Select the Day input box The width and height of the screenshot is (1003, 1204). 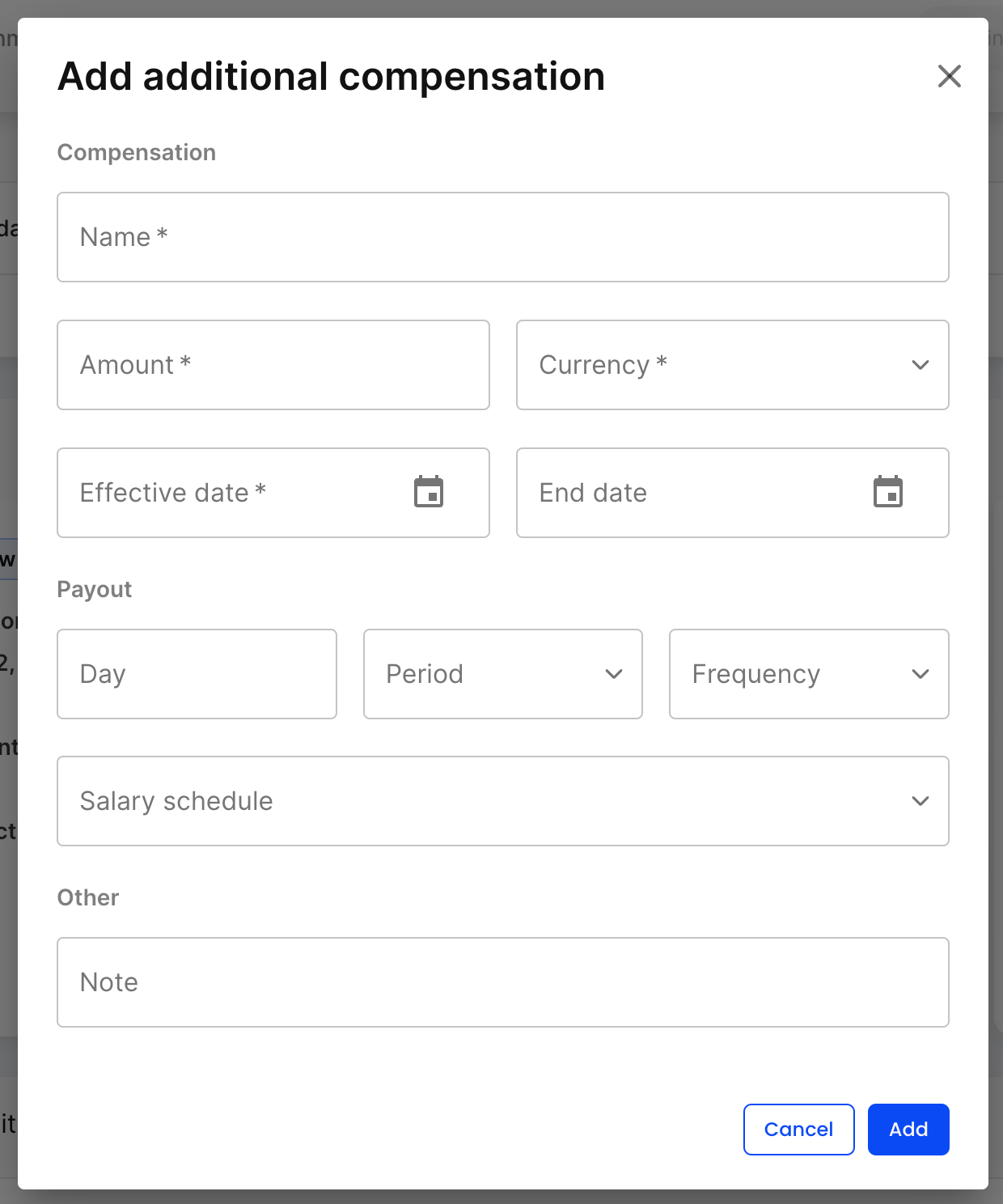(197, 674)
